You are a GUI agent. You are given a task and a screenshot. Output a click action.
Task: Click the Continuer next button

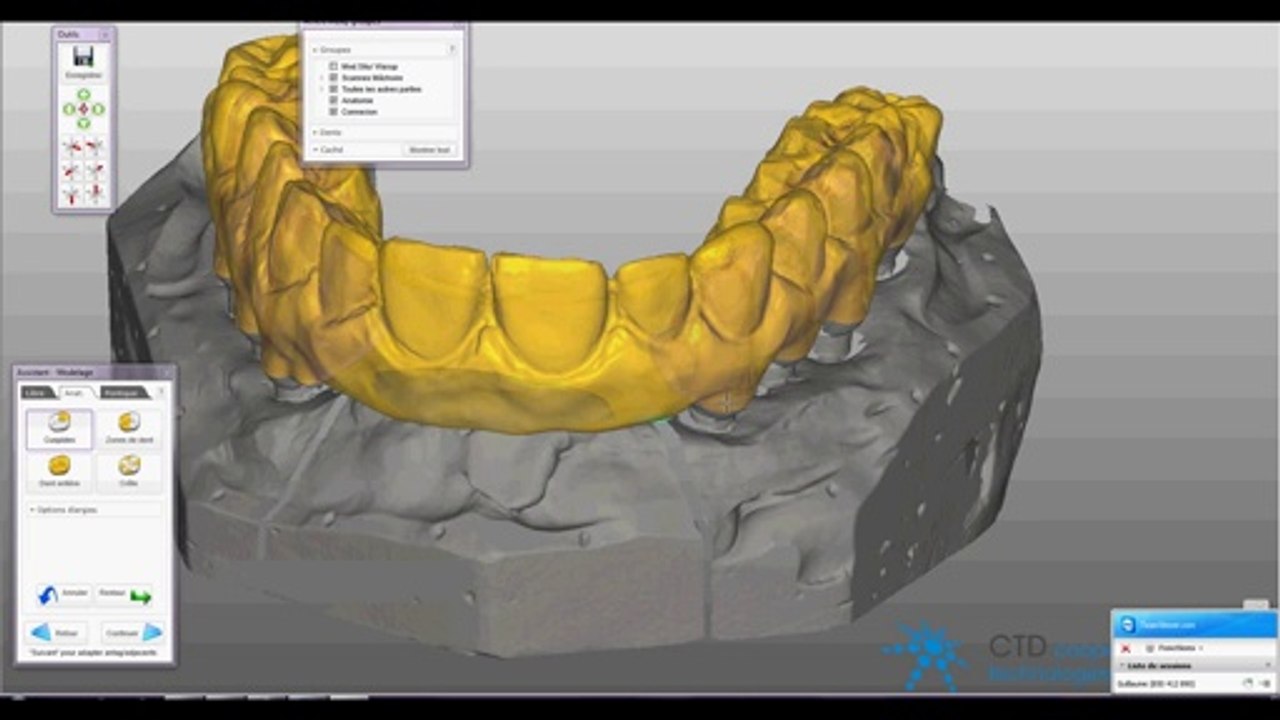tap(132, 632)
